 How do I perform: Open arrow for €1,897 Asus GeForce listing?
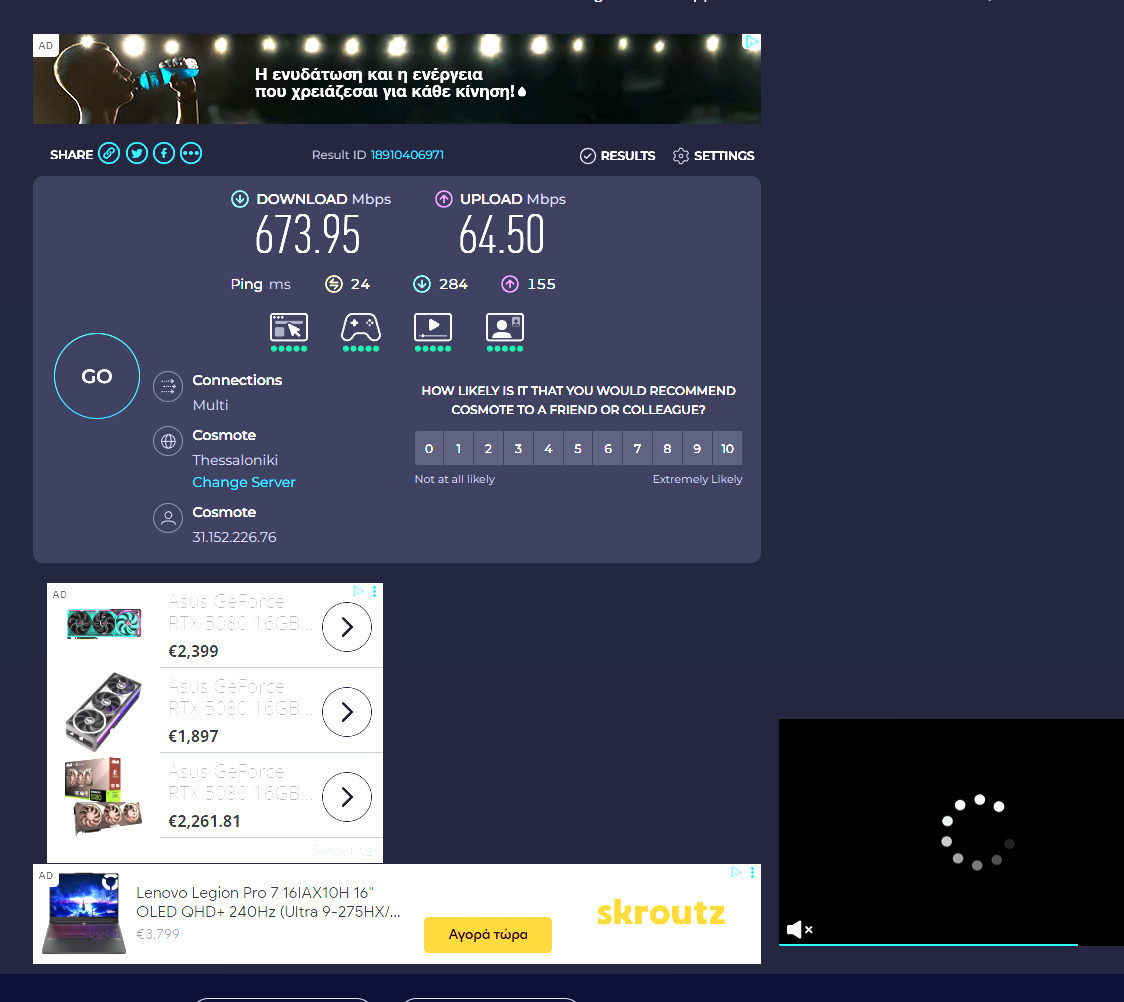tap(347, 712)
